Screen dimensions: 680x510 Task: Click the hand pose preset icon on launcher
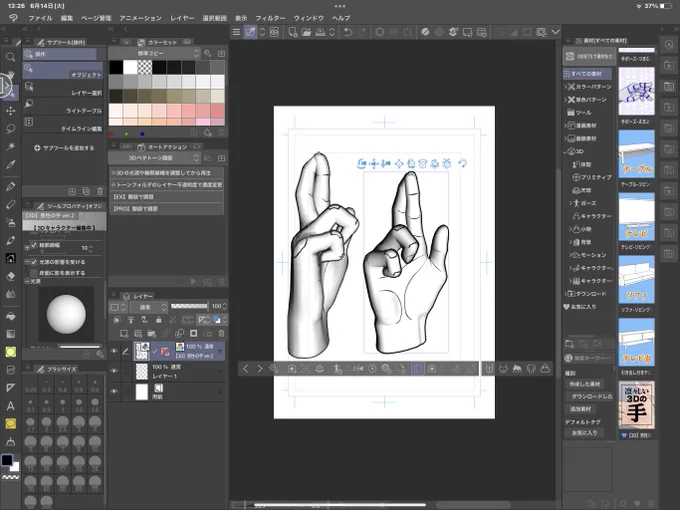489,369
